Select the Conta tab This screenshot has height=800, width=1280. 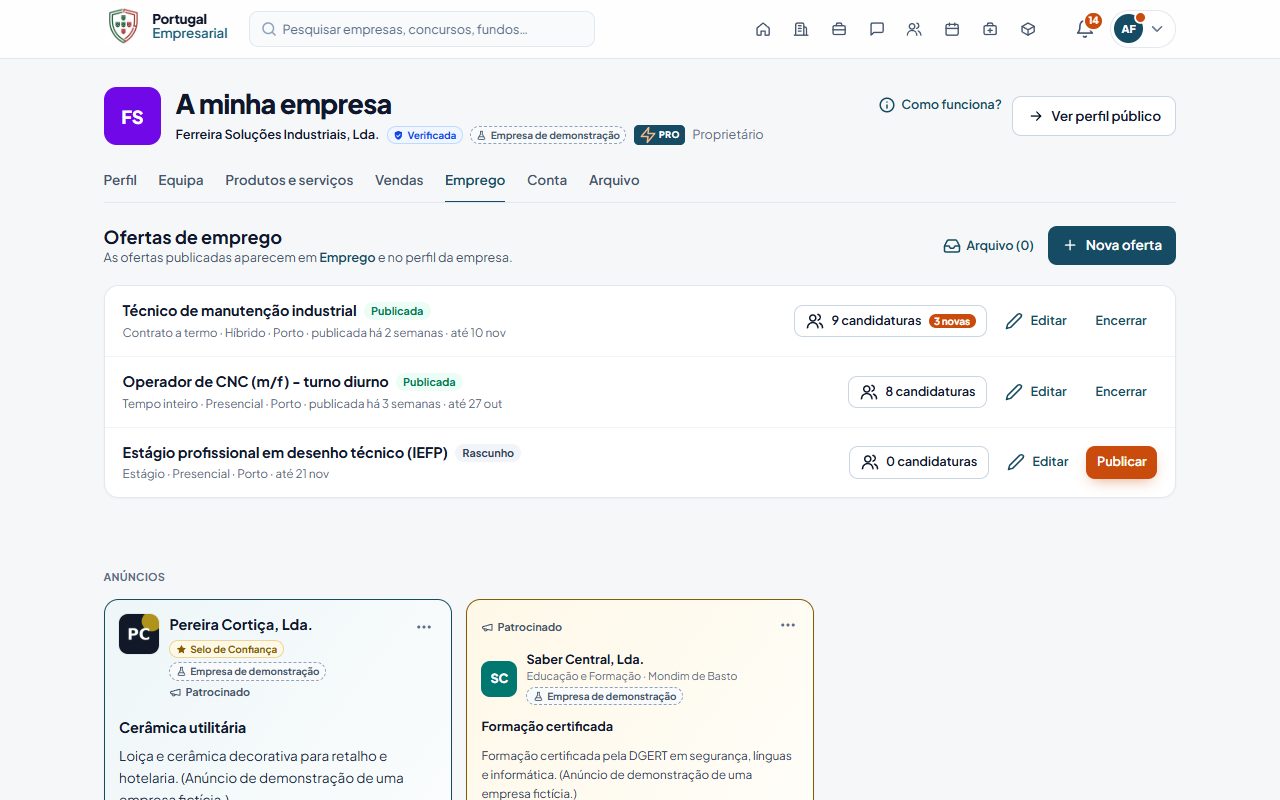pos(547,180)
